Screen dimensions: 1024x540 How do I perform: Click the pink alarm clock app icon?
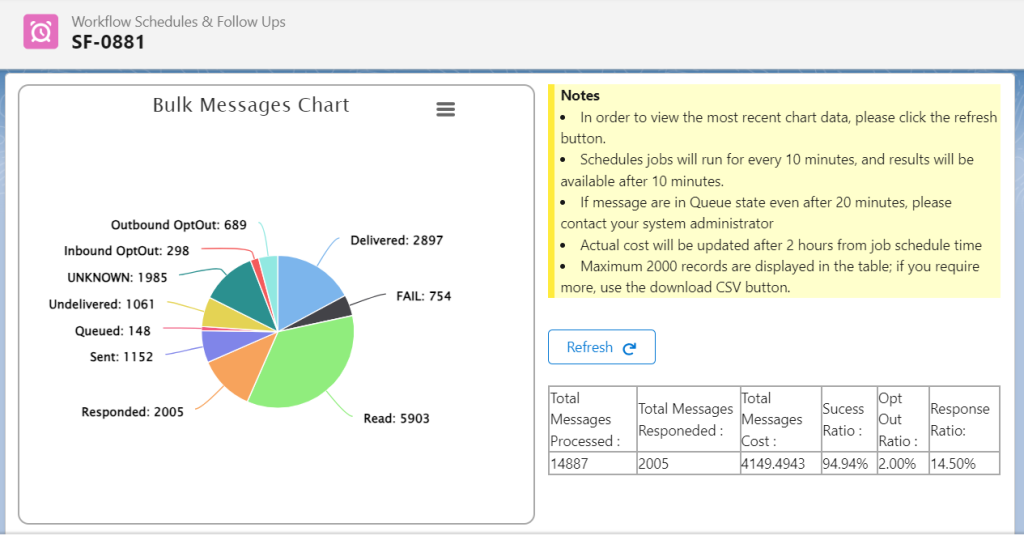tap(41, 32)
